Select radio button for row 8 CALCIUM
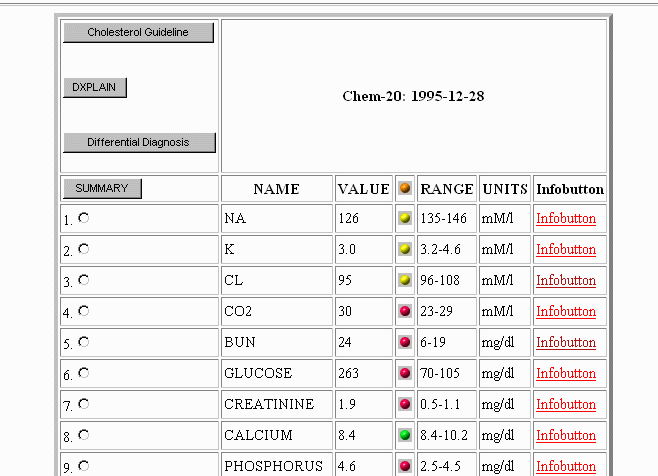Screen dimensions: 658x476 83,435
